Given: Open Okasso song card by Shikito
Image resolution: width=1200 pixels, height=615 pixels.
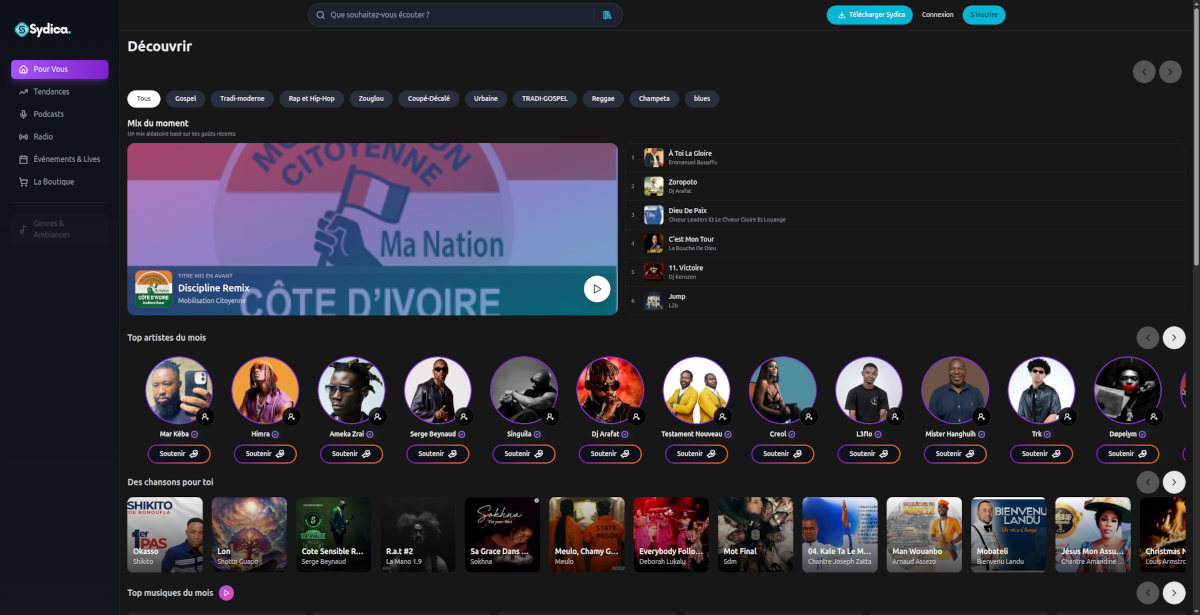Looking at the screenshot, I should (165, 535).
